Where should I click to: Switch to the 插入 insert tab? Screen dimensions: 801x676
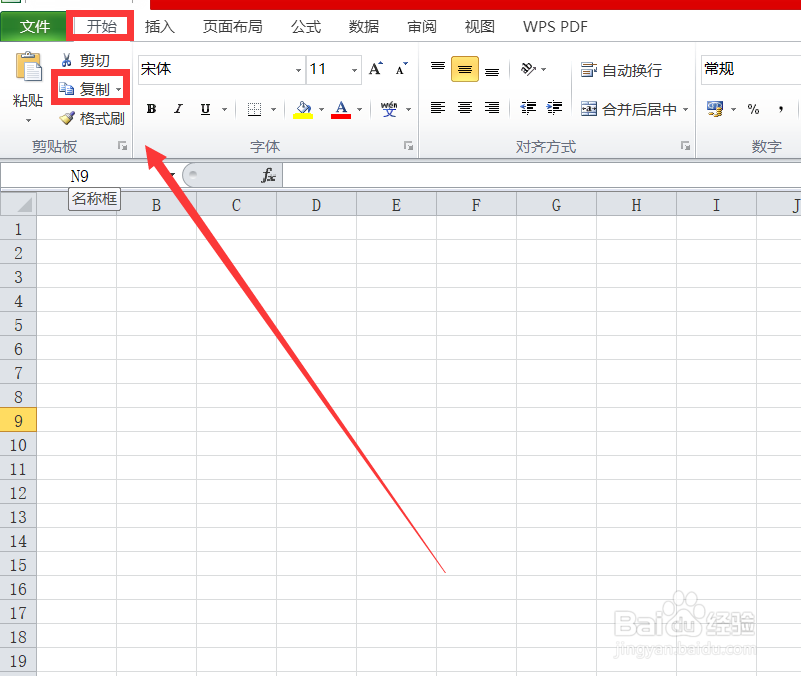(159, 26)
